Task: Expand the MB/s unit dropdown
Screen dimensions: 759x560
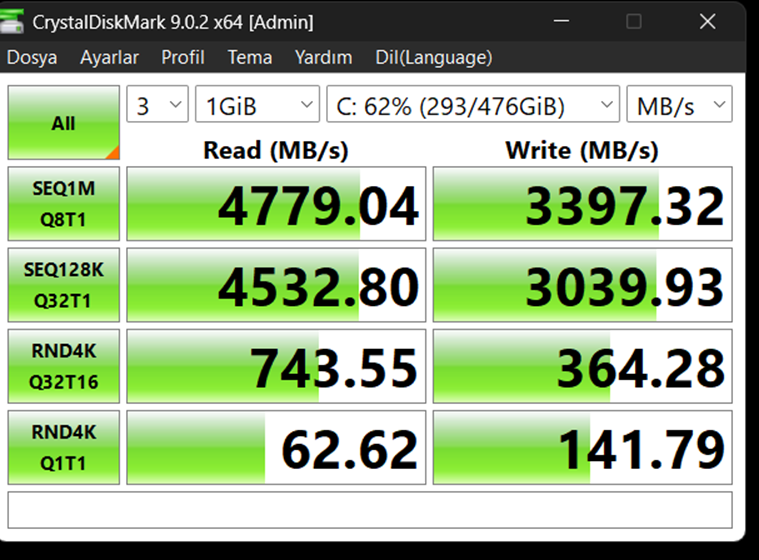Action: pos(680,104)
